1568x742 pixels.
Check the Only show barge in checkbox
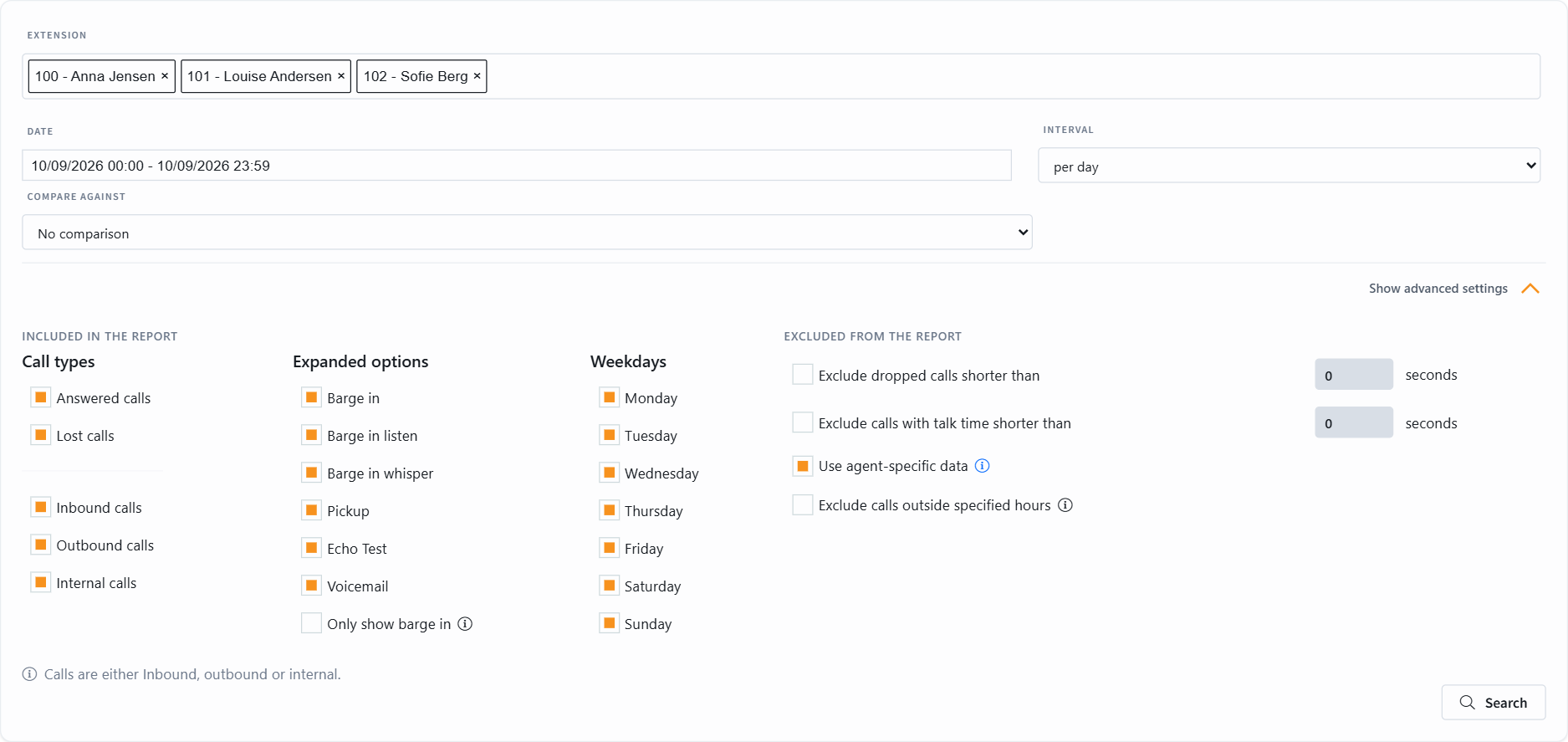point(312,623)
